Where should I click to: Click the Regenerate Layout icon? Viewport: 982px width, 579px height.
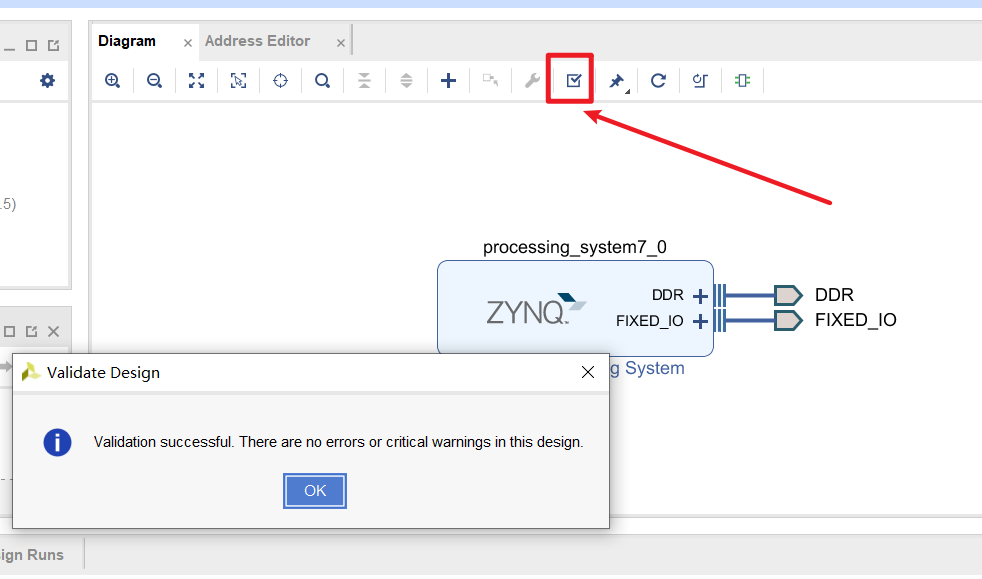tap(658, 80)
